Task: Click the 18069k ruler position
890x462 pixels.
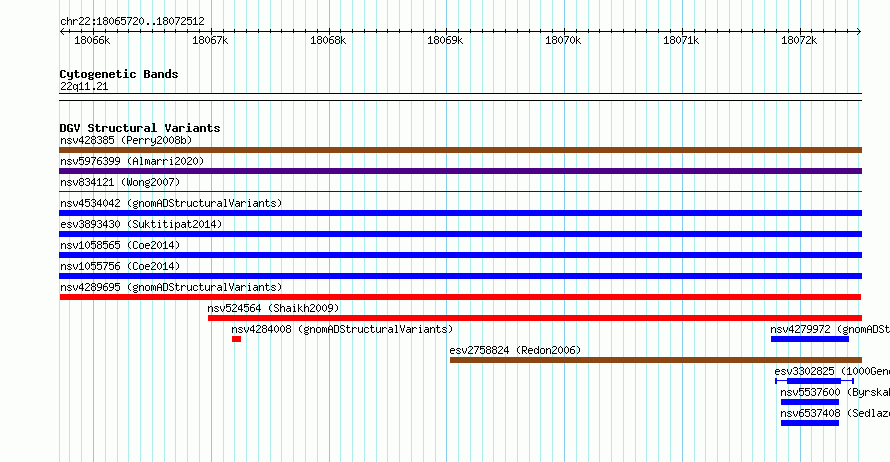Action: tap(445, 40)
